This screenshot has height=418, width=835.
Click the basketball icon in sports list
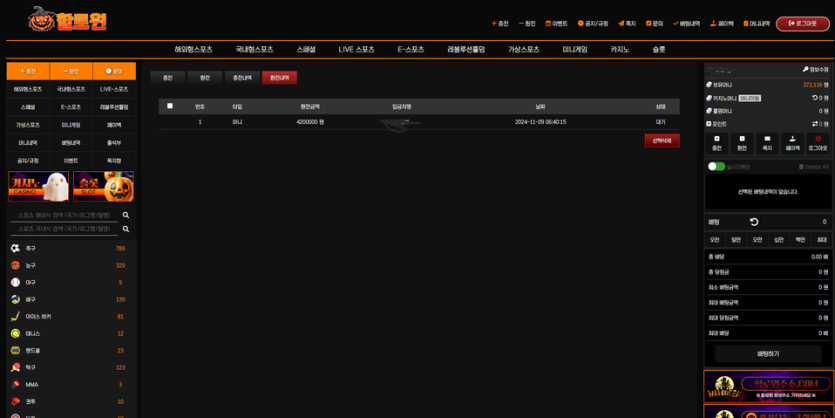(15, 265)
